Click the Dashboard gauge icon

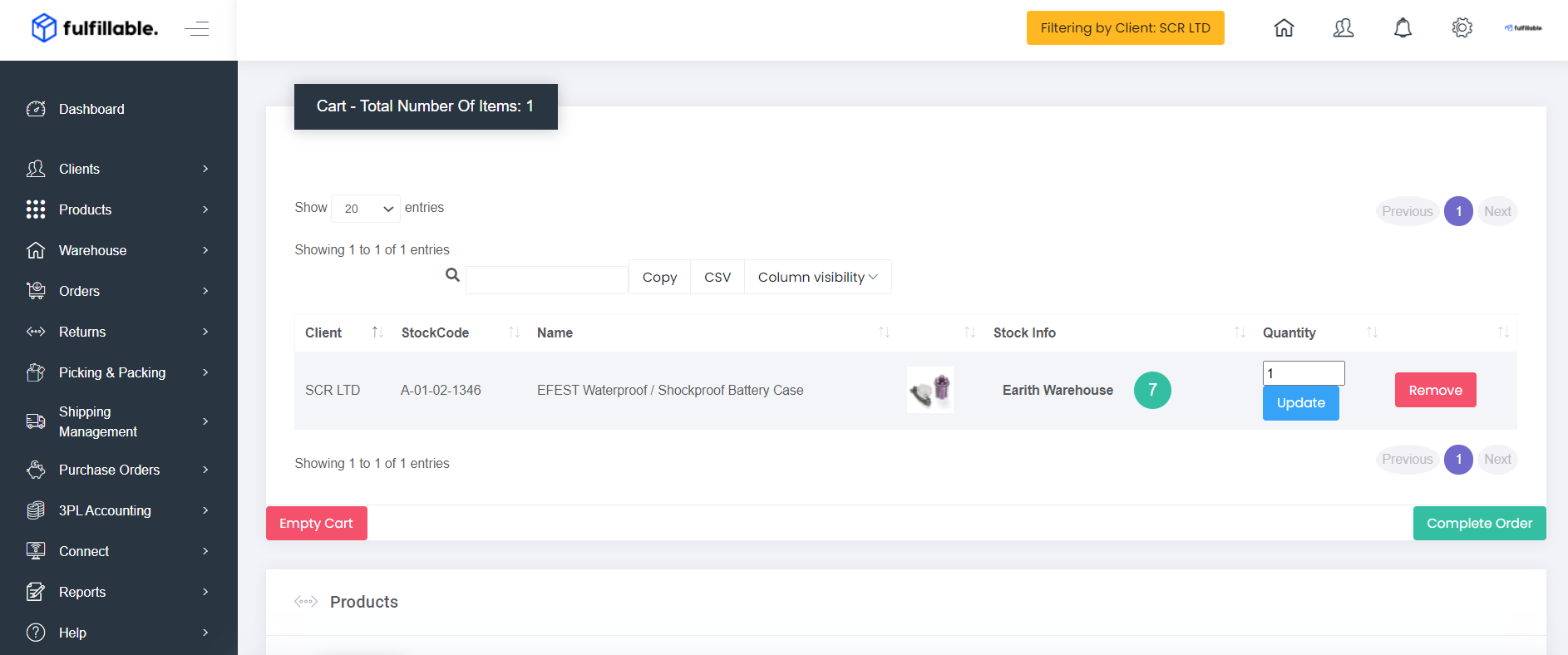[x=36, y=109]
